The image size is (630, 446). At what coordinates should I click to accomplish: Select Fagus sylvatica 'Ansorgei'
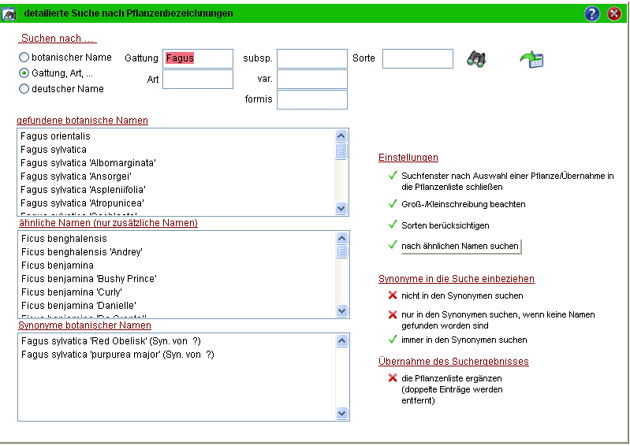(x=76, y=176)
